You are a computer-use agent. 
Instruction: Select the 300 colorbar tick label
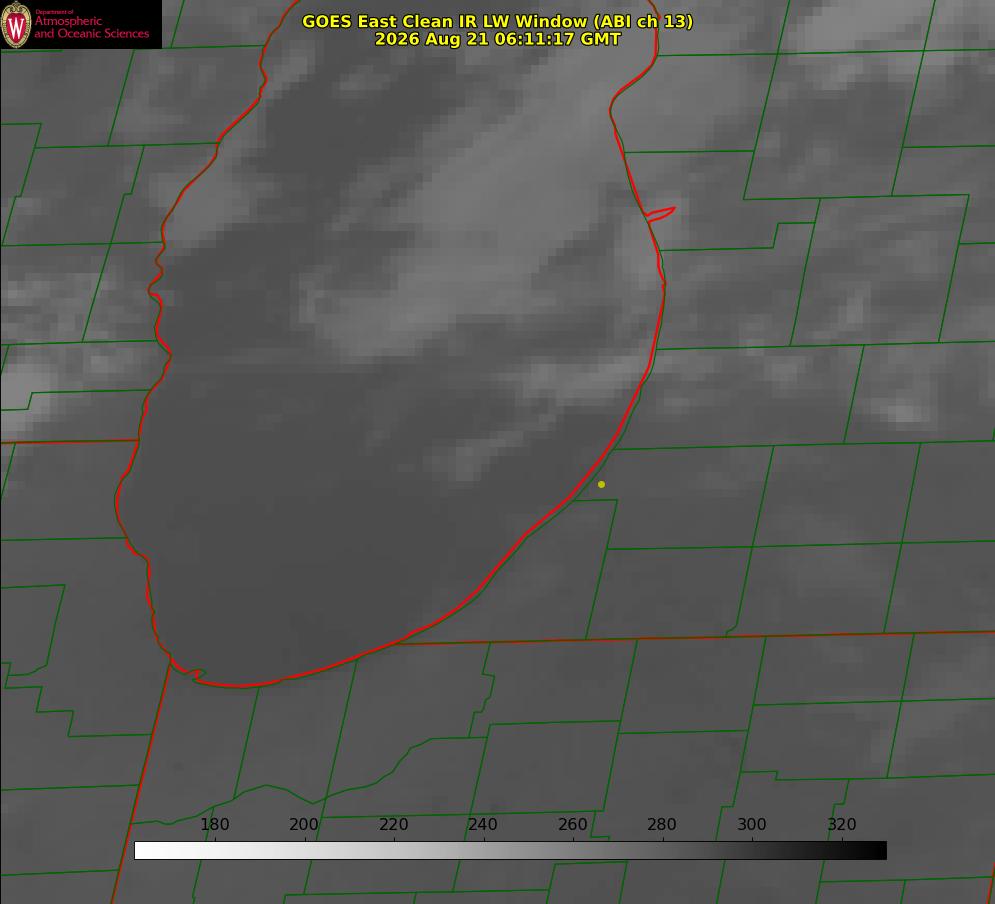[752, 824]
